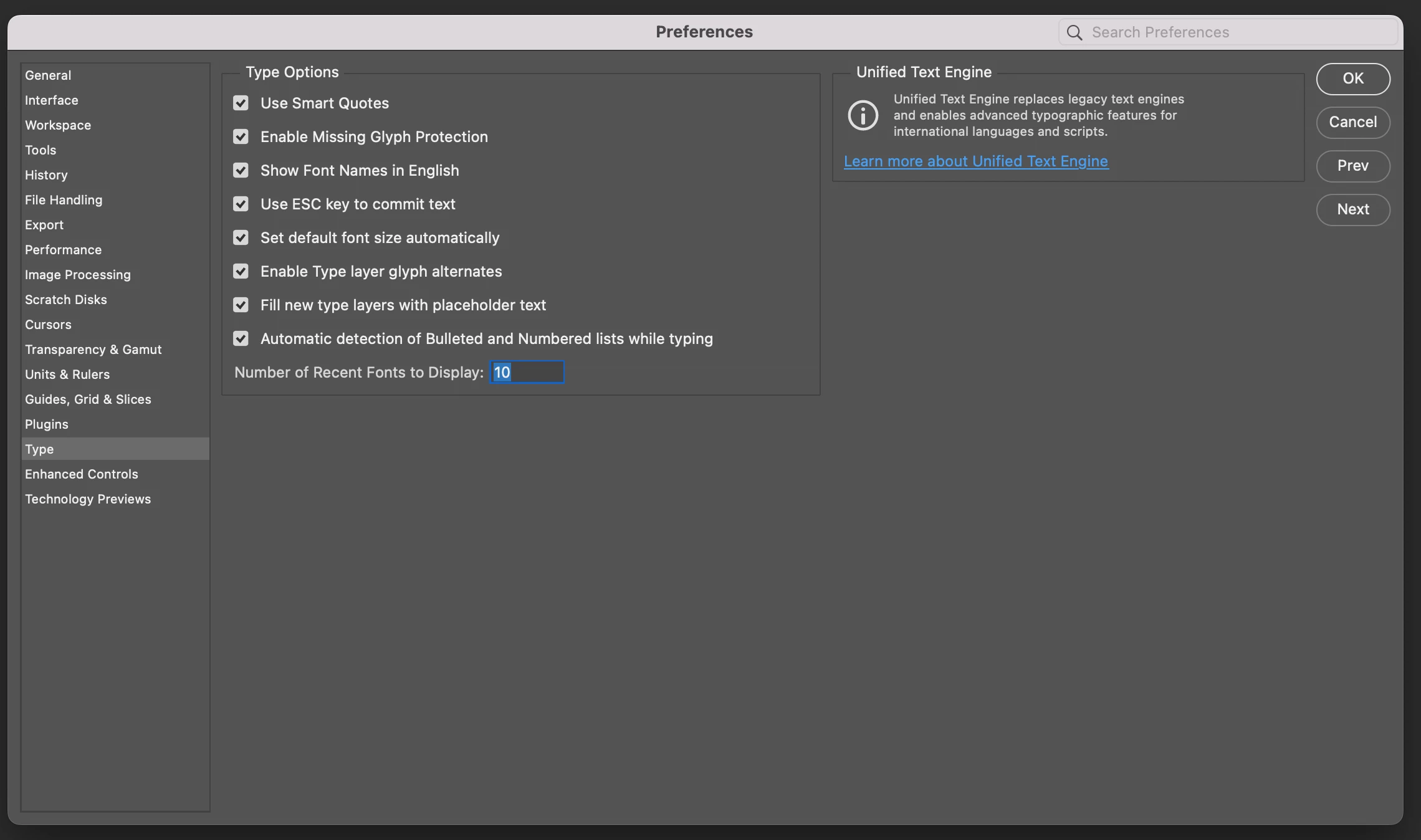This screenshot has width=1421, height=840.
Task: Toggle Enable Missing Glyph Protection
Action: point(241,136)
